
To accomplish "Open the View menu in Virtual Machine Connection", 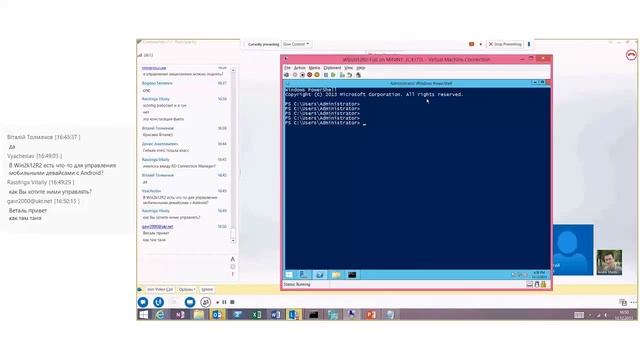I will point(348,68).
